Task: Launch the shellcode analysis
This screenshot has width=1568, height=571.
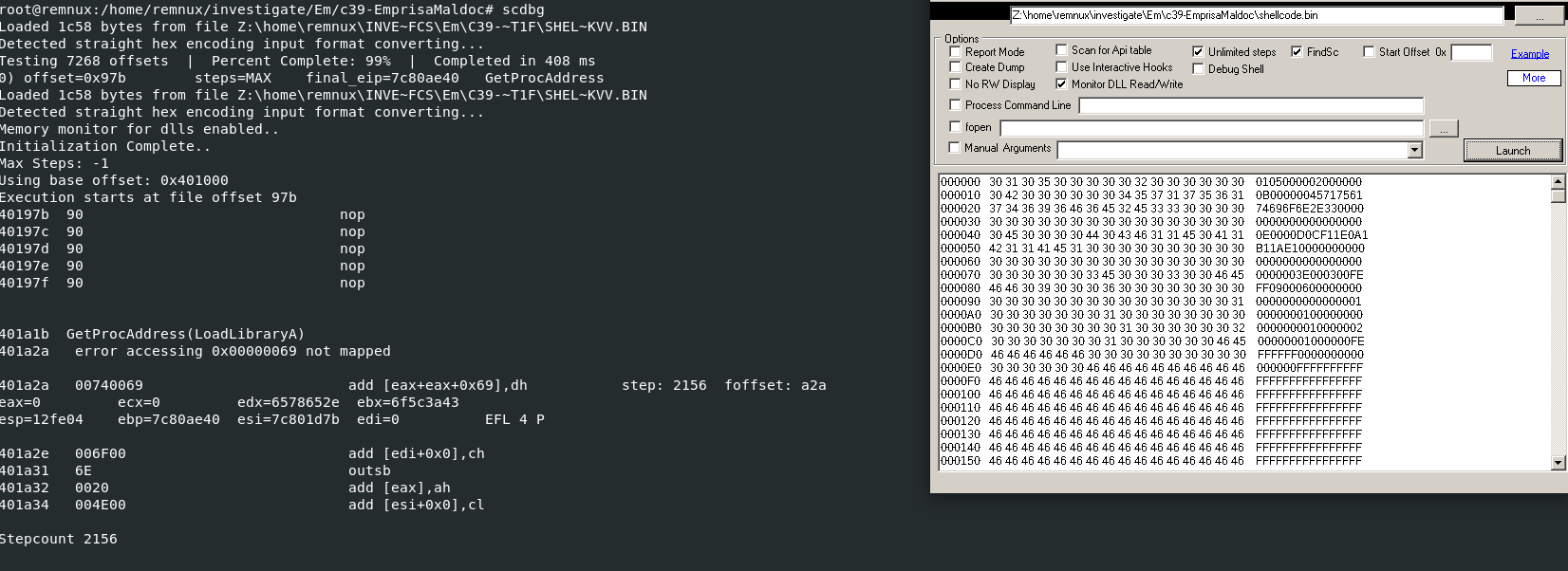Action: pyautogui.click(x=1513, y=150)
